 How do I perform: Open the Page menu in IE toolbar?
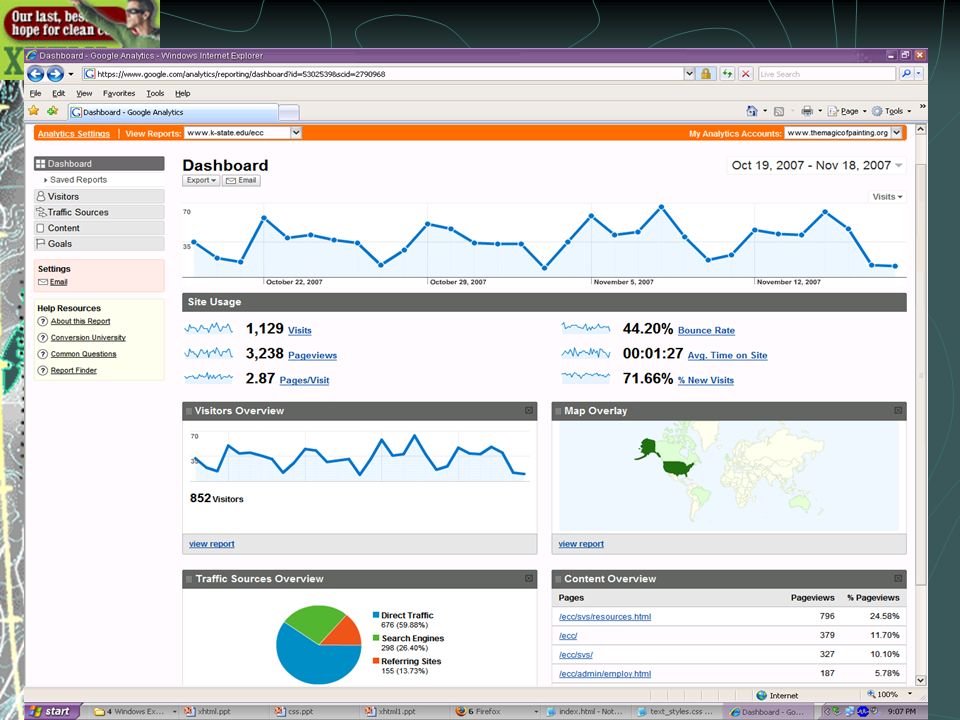pyautogui.click(x=847, y=111)
